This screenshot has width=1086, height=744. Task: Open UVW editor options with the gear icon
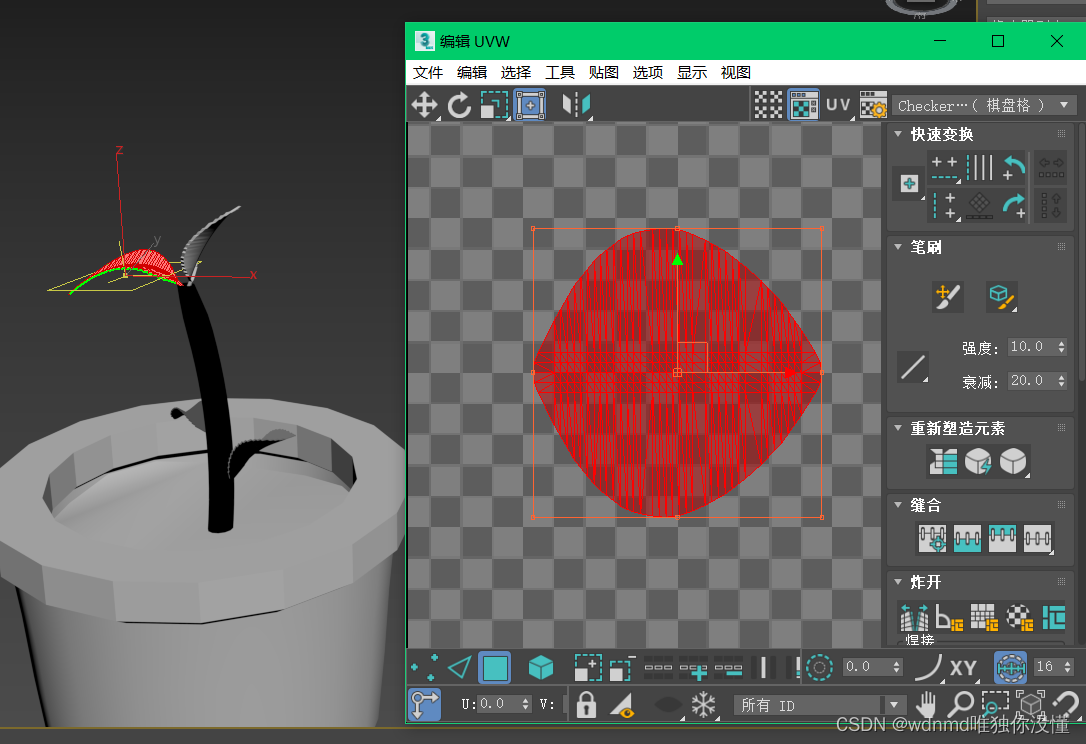coord(873,104)
